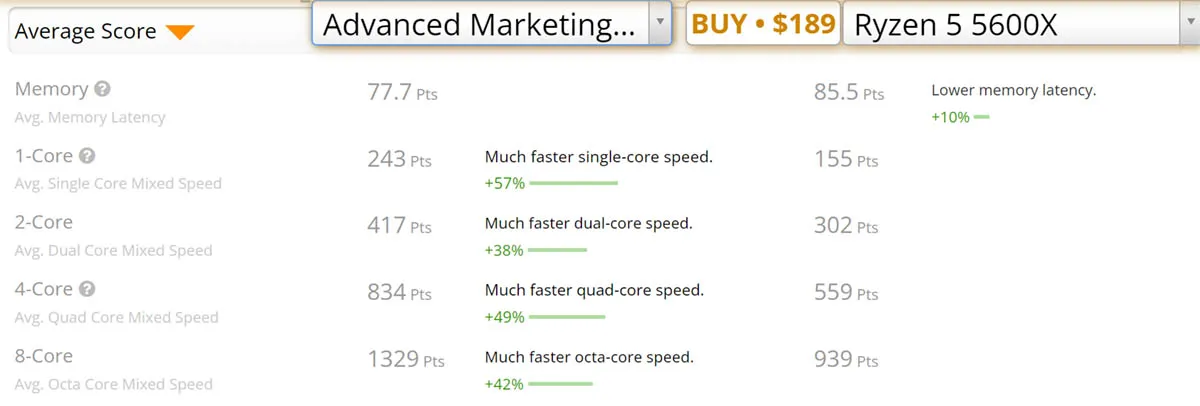Select the Advanced Marketing combo box text
The width and height of the screenshot is (1200, 406).
pos(480,24)
